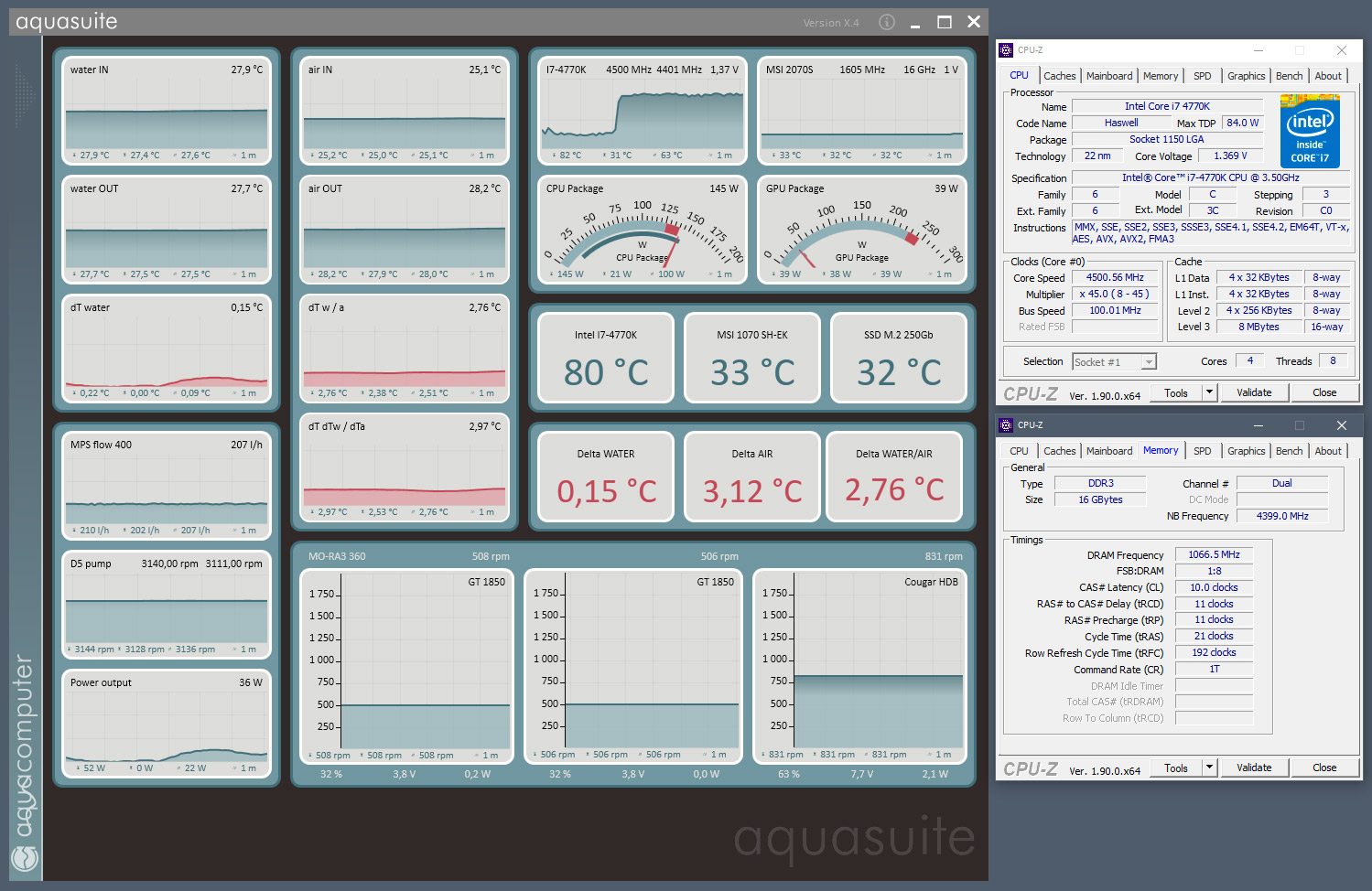Expand Tools dropdown arrow in CPU-Z memory window
1372x891 pixels.
[x=1209, y=768]
